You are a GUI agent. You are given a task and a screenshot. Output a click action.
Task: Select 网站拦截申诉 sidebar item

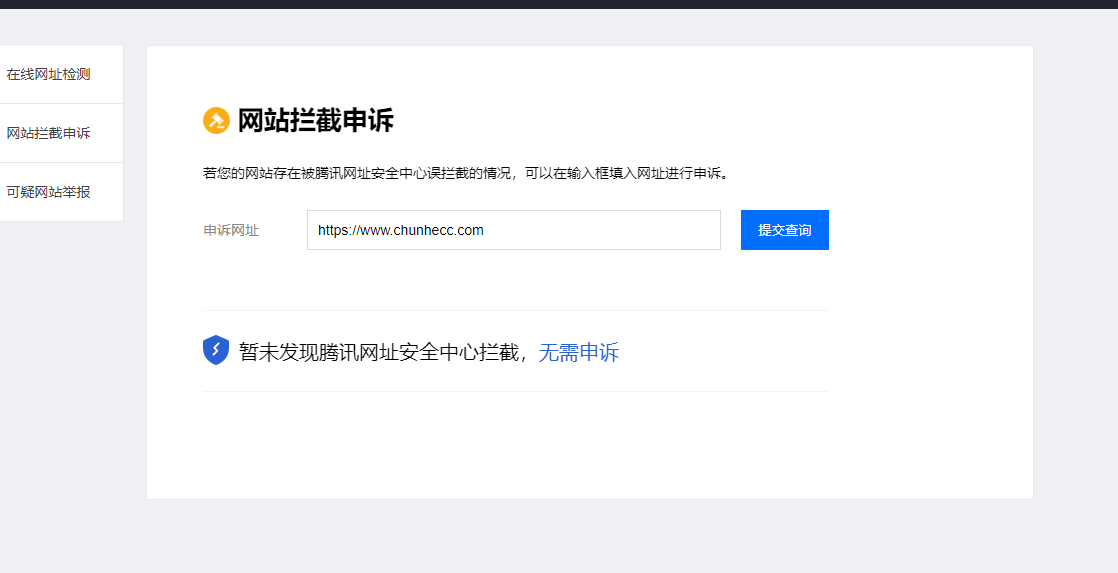(x=48, y=133)
